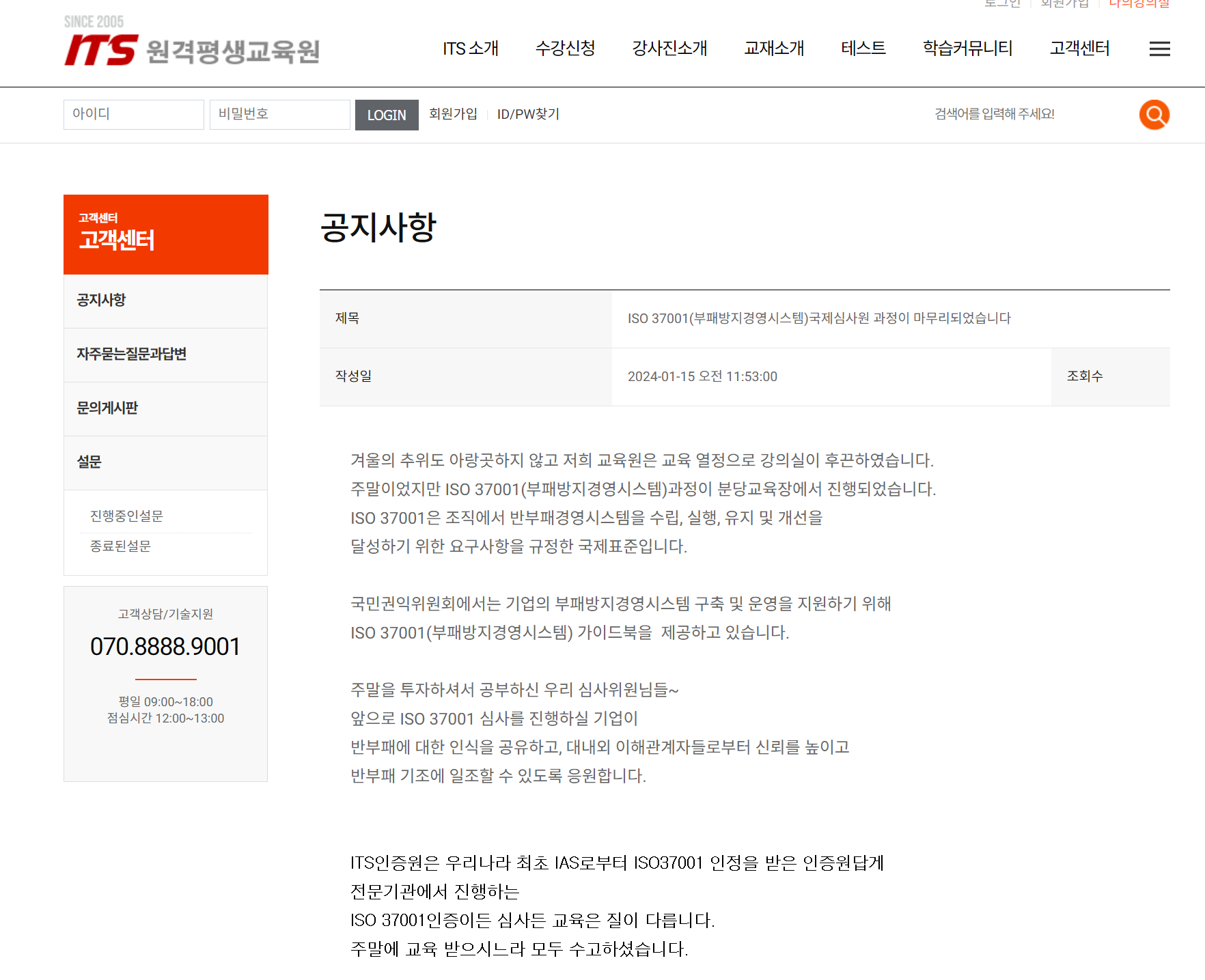
Task: Click the date 2024-01-15 오전 11:53:00
Action: click(x=702, y=377)
